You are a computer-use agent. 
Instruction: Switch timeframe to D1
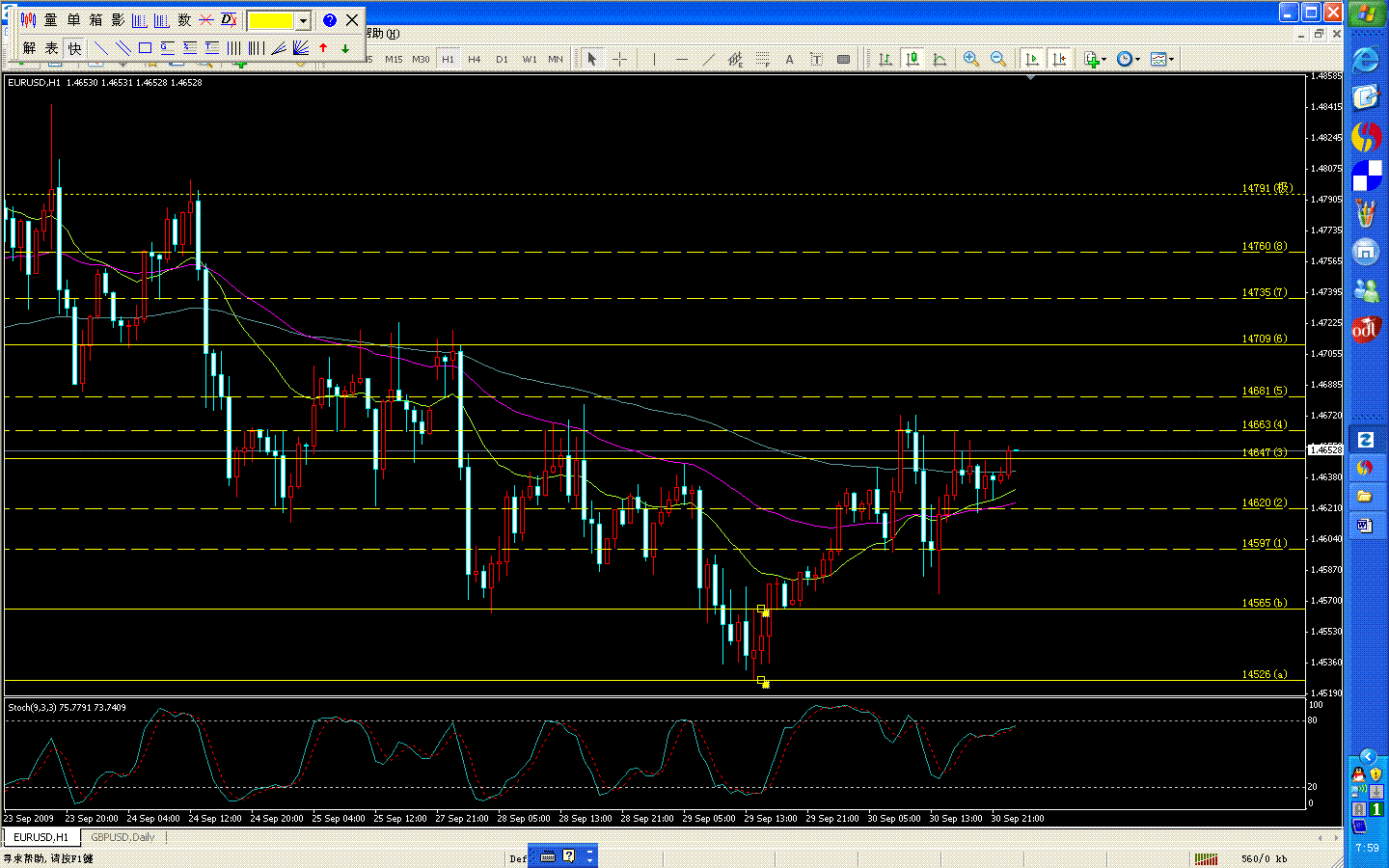pyautogui.click(x=502, y=60)
